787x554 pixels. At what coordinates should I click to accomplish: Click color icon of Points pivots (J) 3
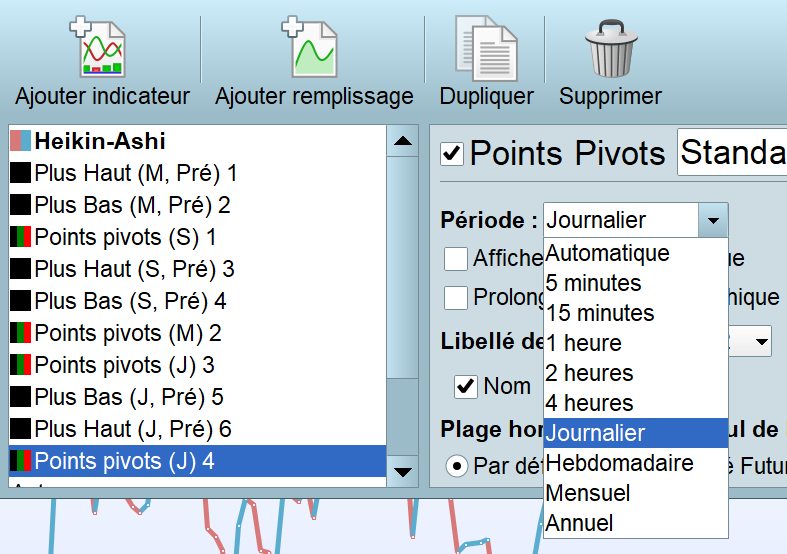pos(20,365)
